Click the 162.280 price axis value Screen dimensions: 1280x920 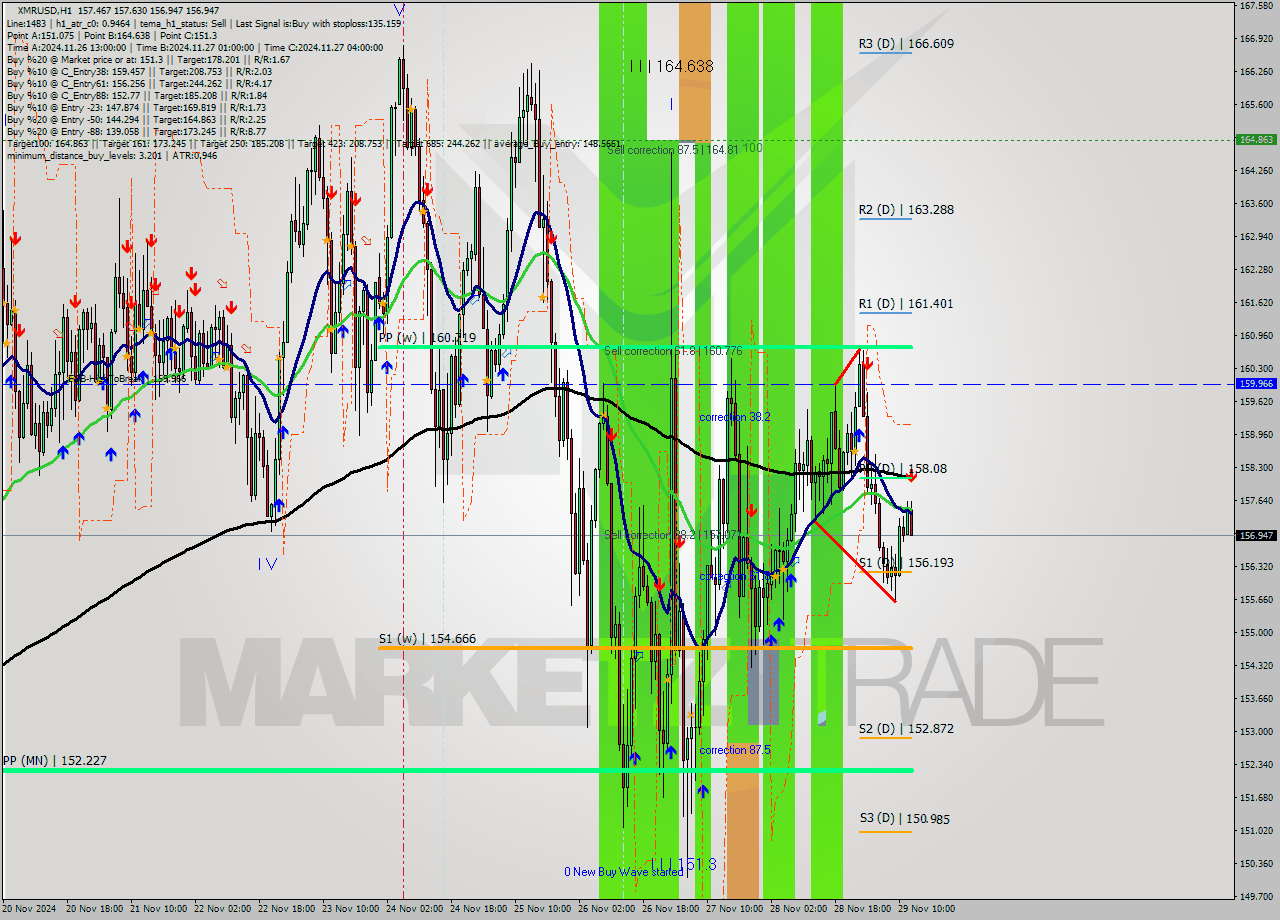click(x=1255, y=270)
